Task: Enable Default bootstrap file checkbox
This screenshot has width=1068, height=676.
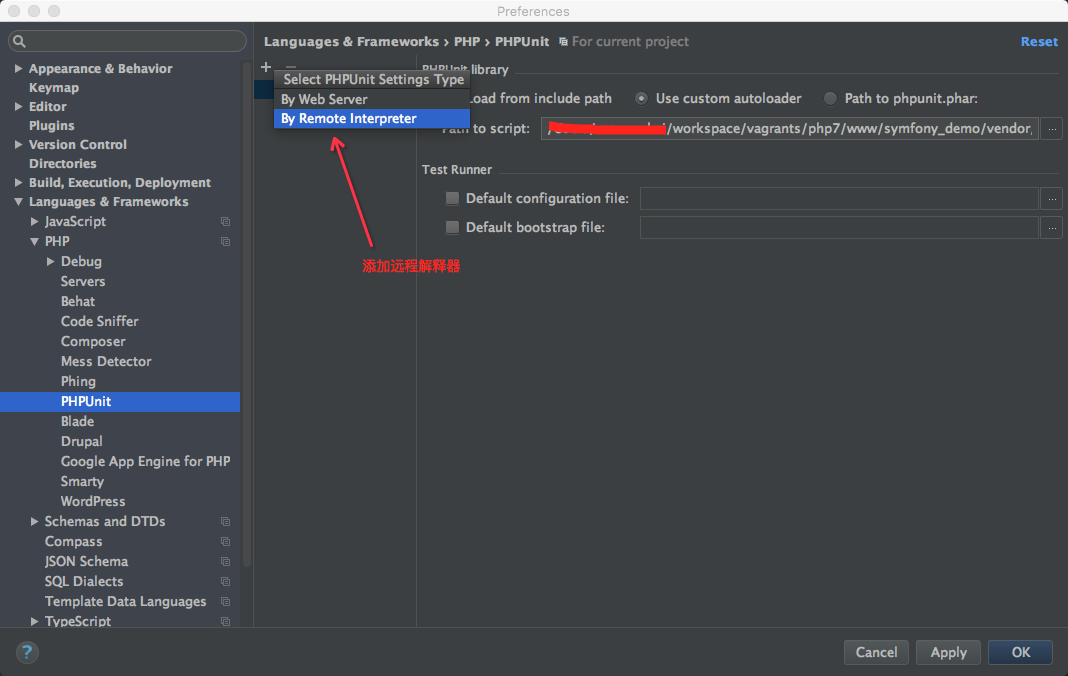Action: tap(452, 227)
